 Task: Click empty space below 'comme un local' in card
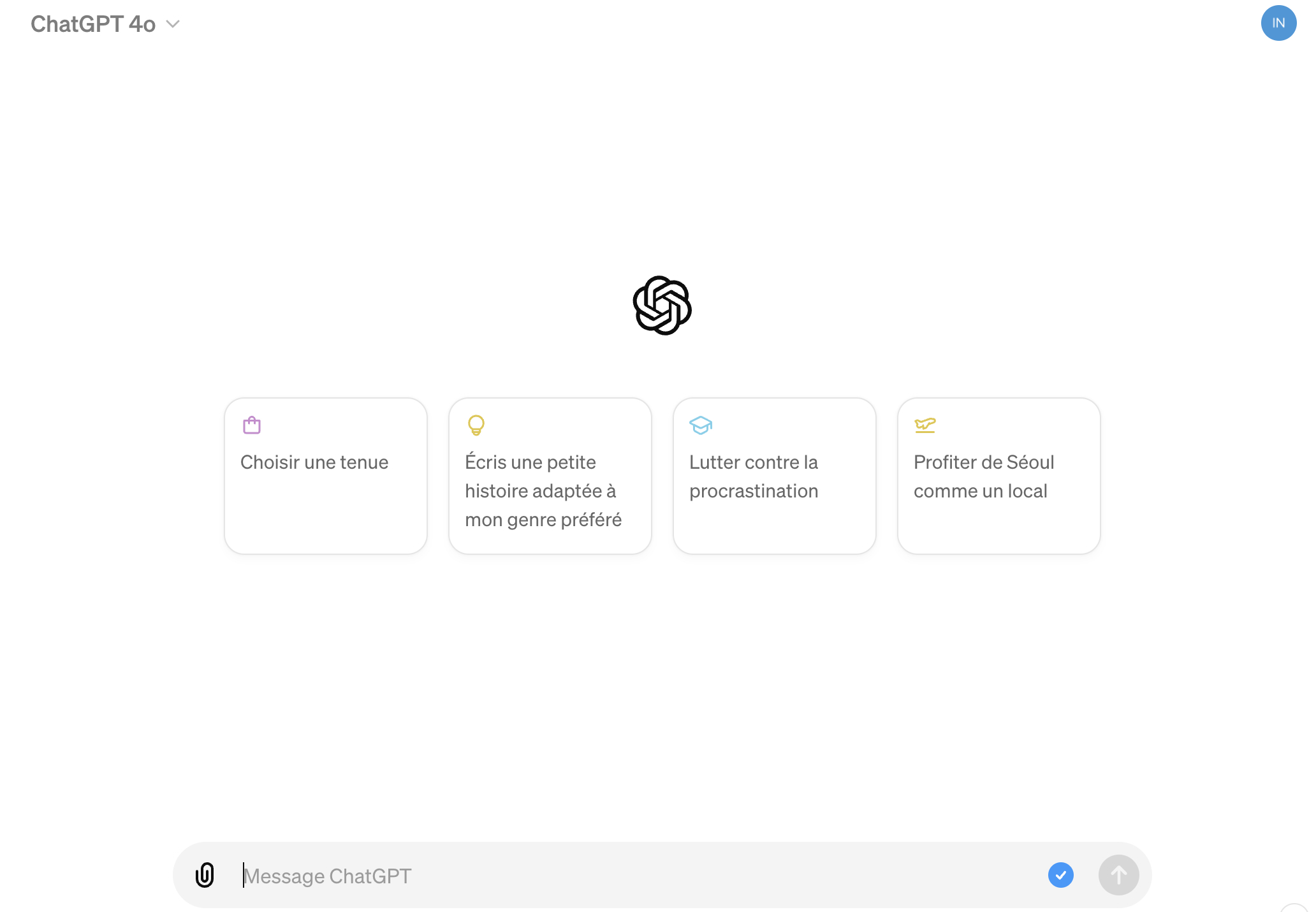point(999,528)
